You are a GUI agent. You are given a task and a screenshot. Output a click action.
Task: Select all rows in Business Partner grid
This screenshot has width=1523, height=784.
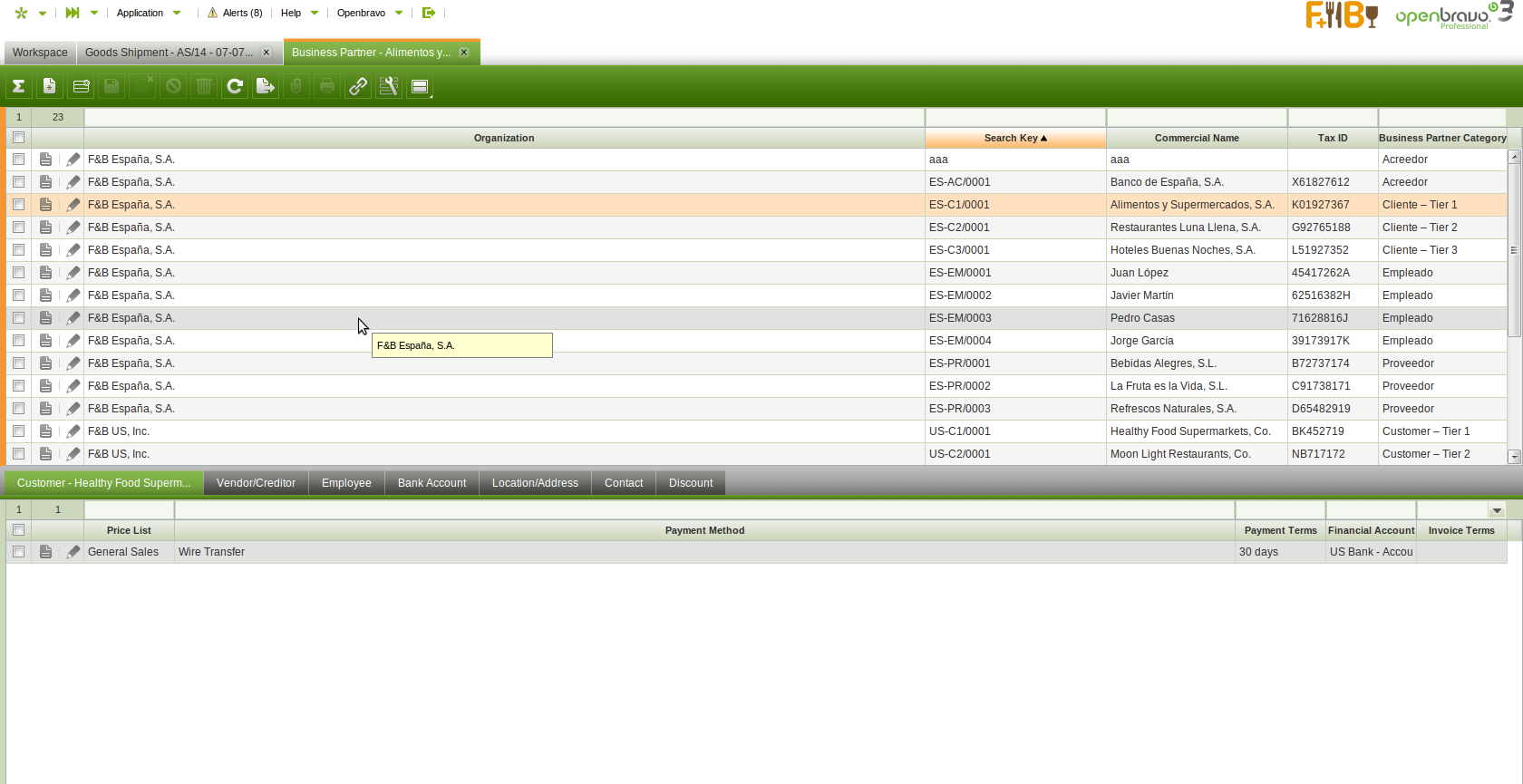(x=18, y=138)
